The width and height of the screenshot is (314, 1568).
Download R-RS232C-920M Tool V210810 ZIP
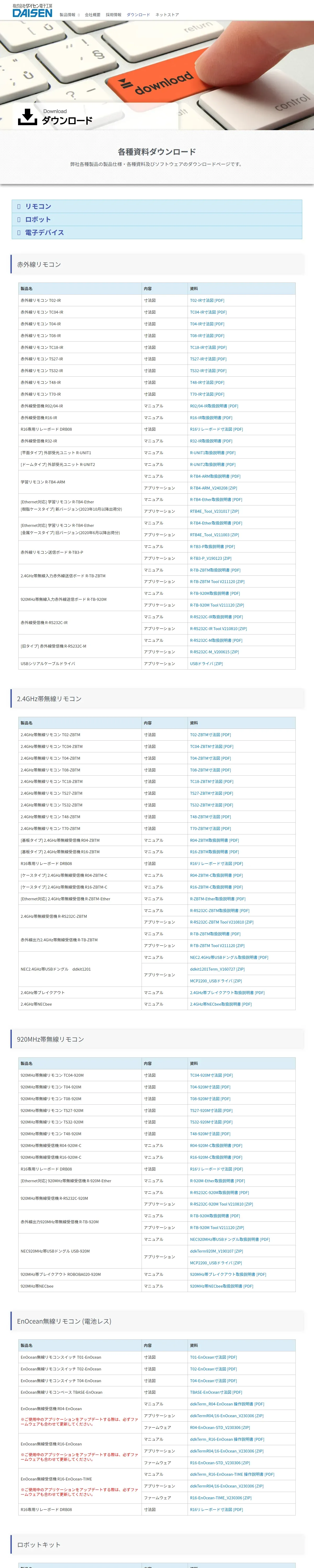(x=221, y=1204)
